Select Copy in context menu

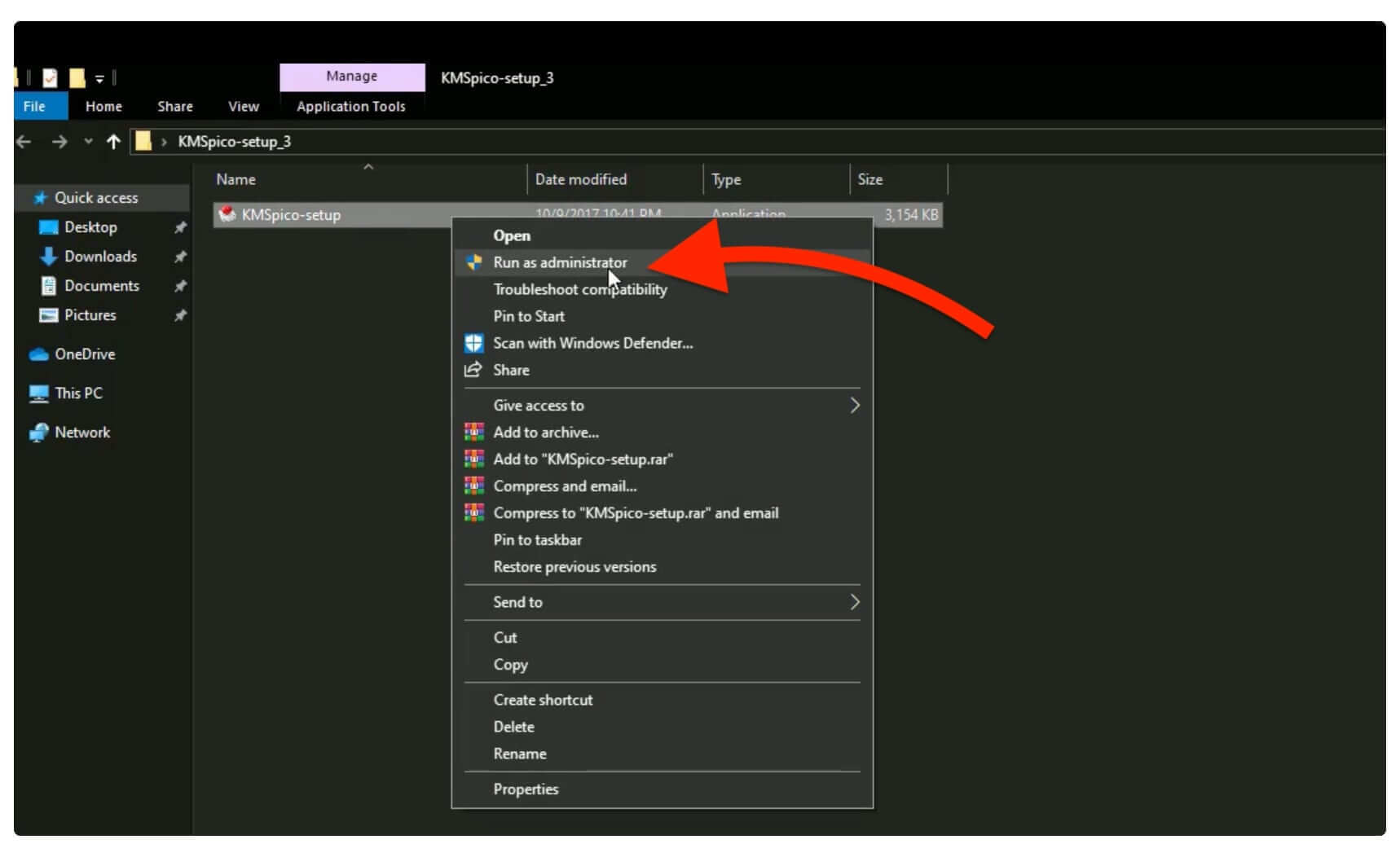point(662,664)
